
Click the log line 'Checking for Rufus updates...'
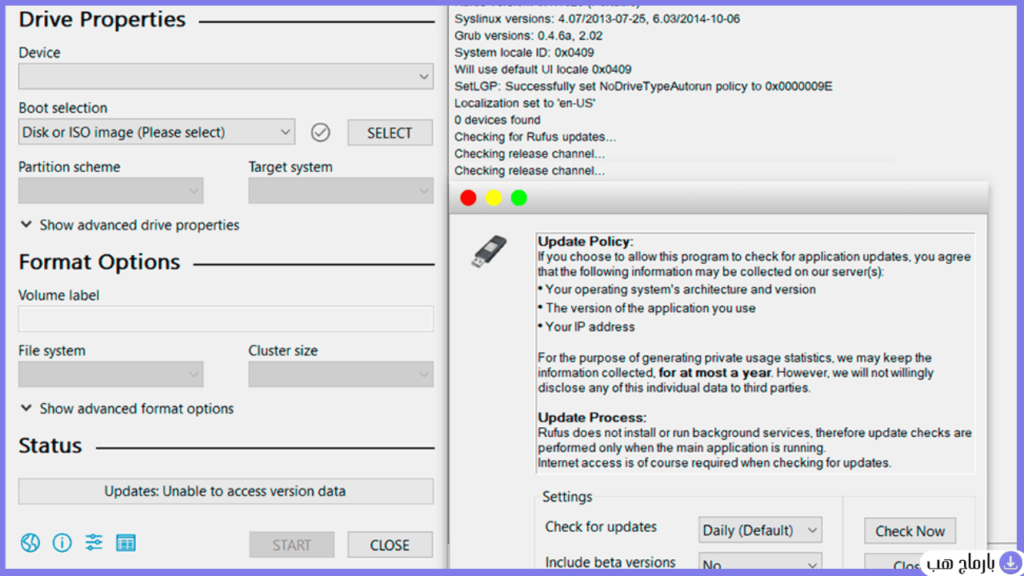point(535,137)
